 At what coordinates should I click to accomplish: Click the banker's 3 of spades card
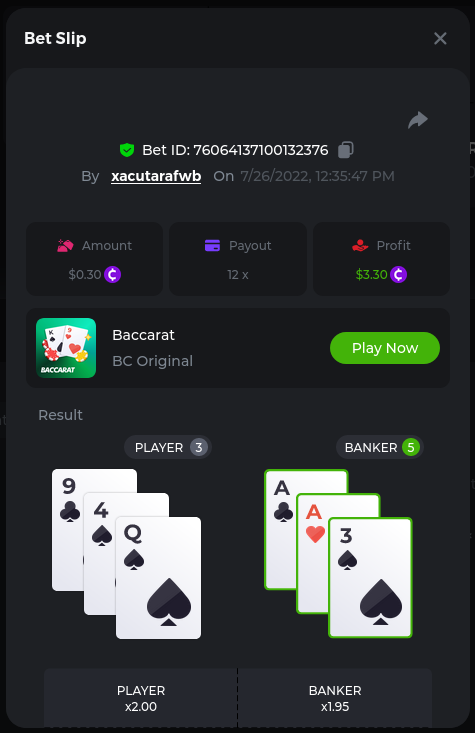click(x=370, y=578)
